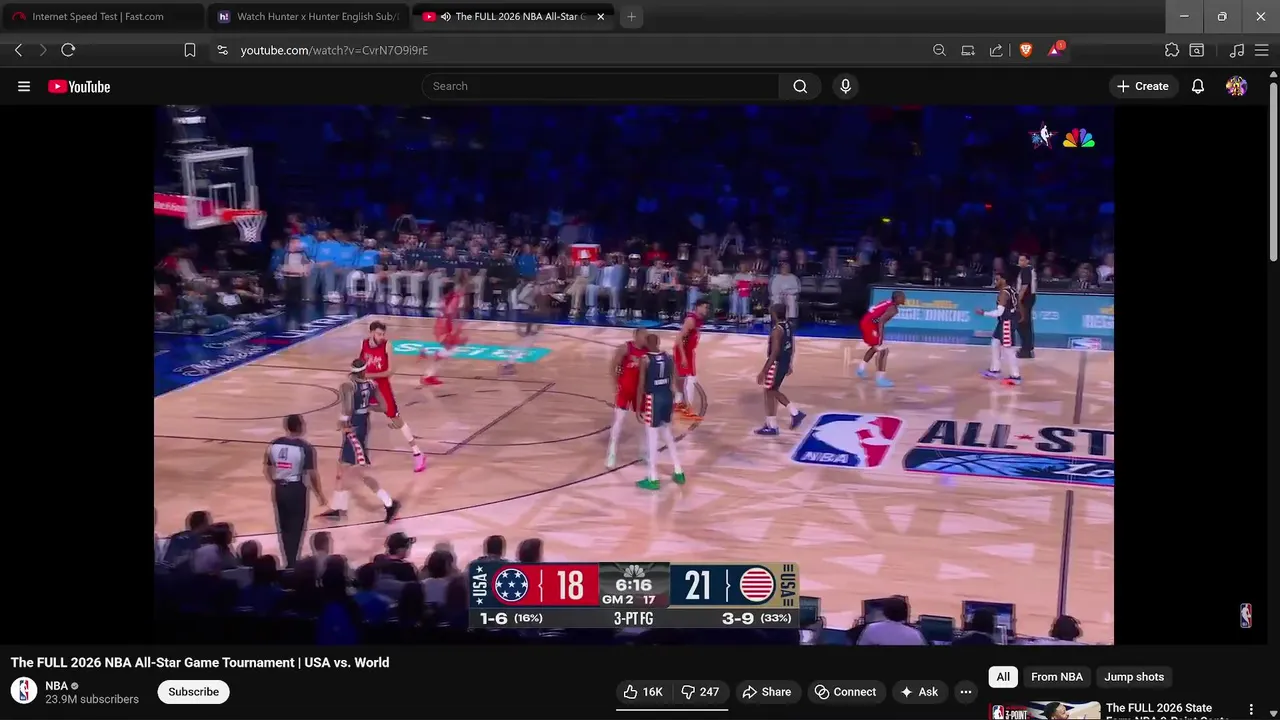Open browser extensions puzzle icon

click(1172, 50)
